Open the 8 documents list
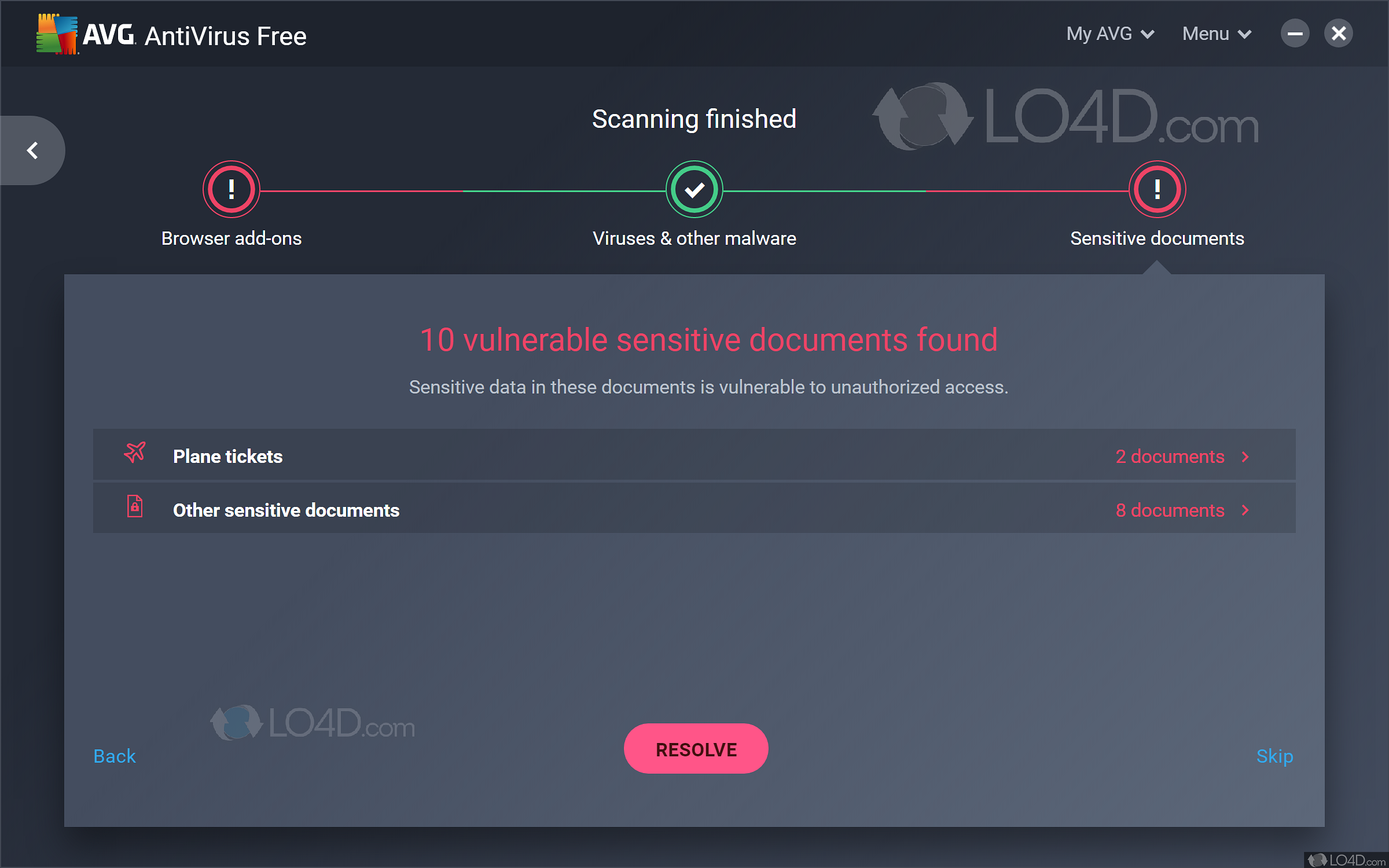The image size is (1389, 868). 1170,510
